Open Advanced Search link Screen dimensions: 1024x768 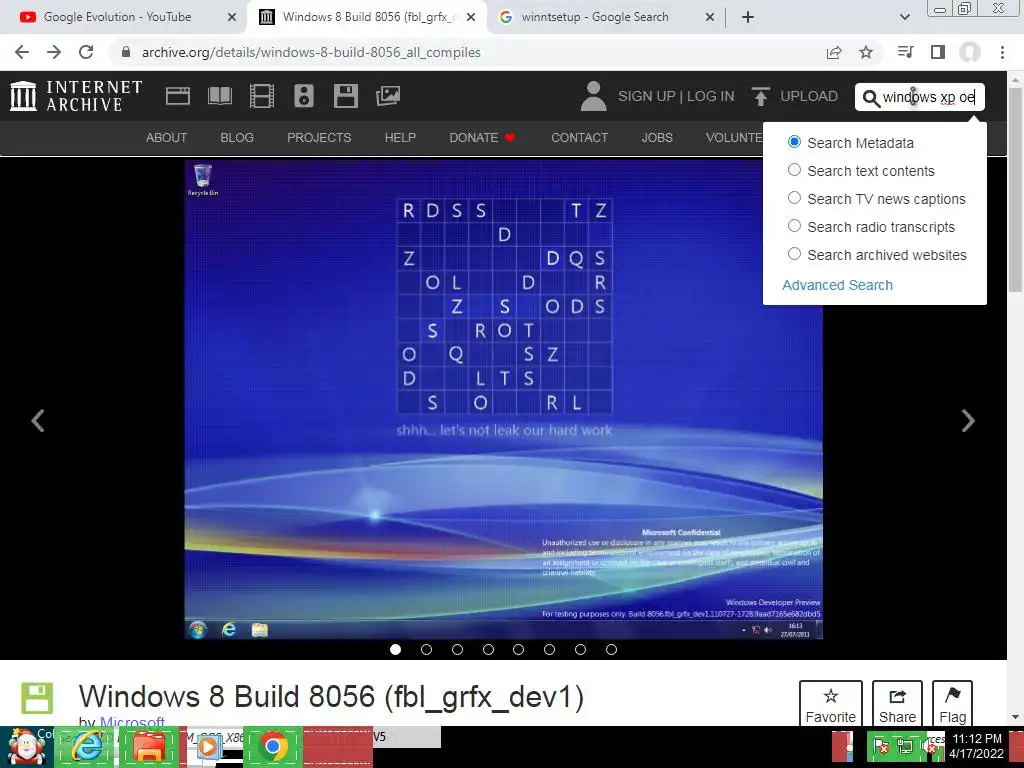tap(837, 285)
